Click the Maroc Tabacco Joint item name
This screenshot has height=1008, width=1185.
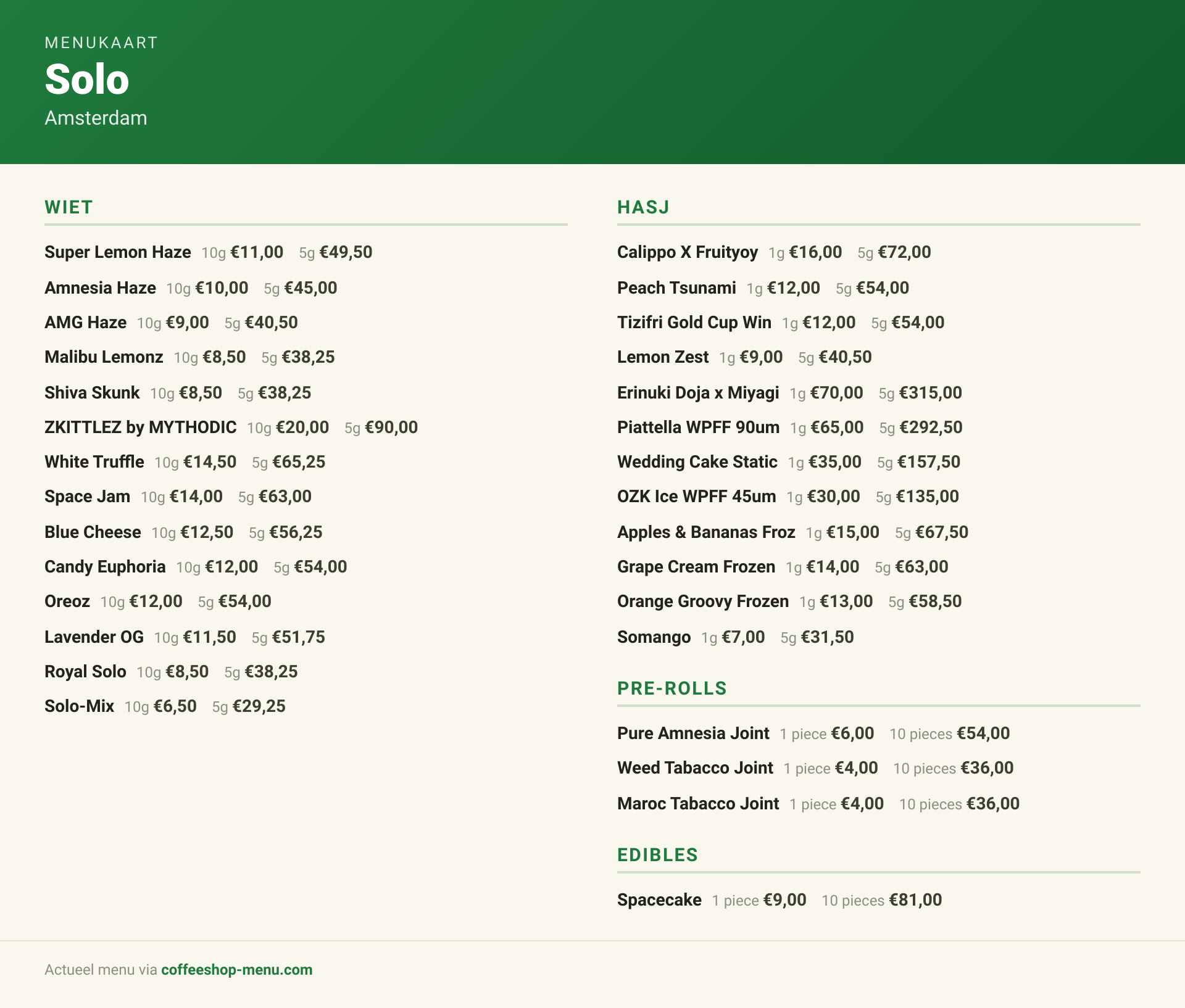(698, 804)
